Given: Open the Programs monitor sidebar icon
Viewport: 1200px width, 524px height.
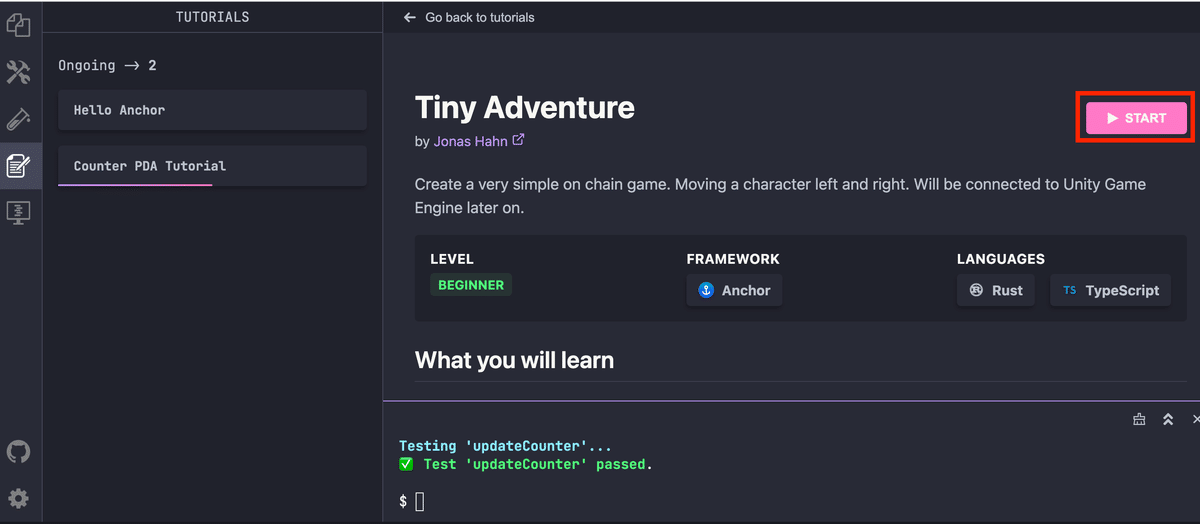Looking at the screenshot, I should point(18,212).
